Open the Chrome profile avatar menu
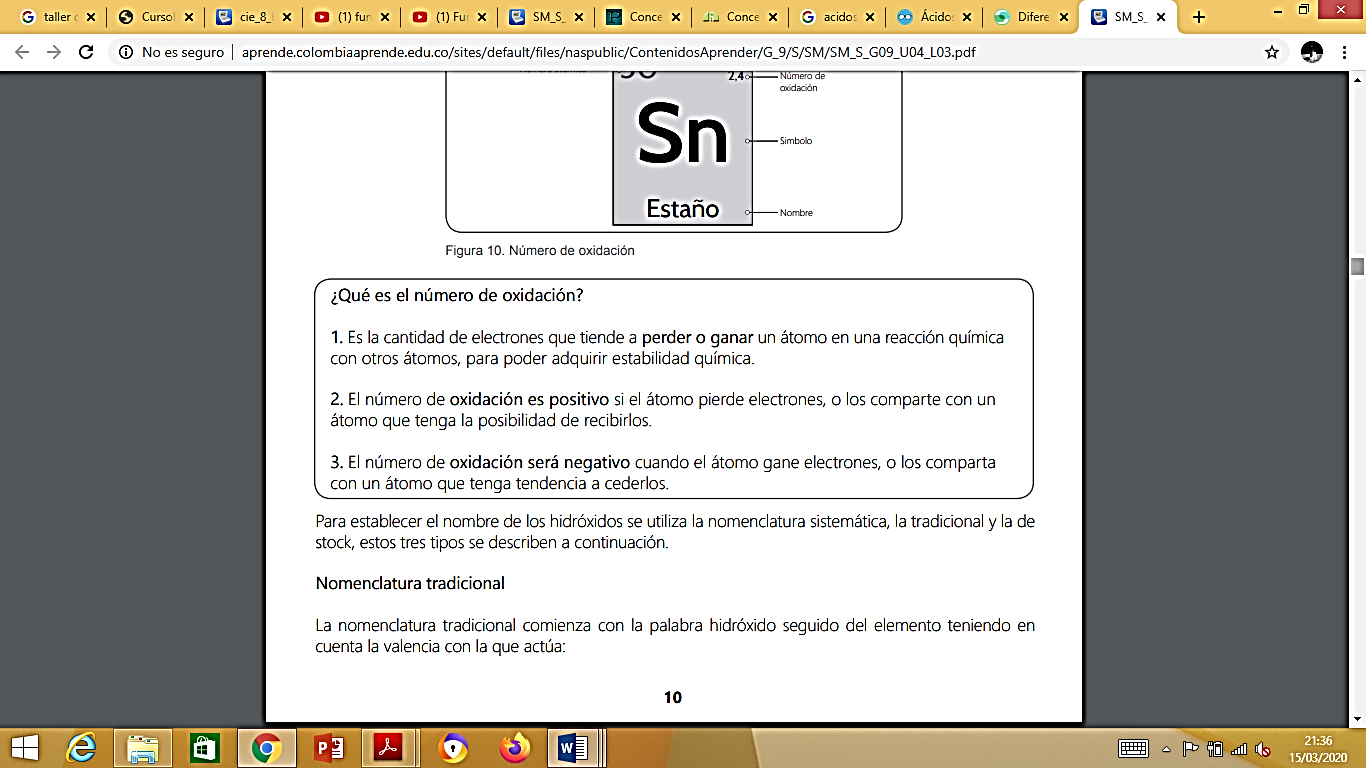 click(1311, 52)
